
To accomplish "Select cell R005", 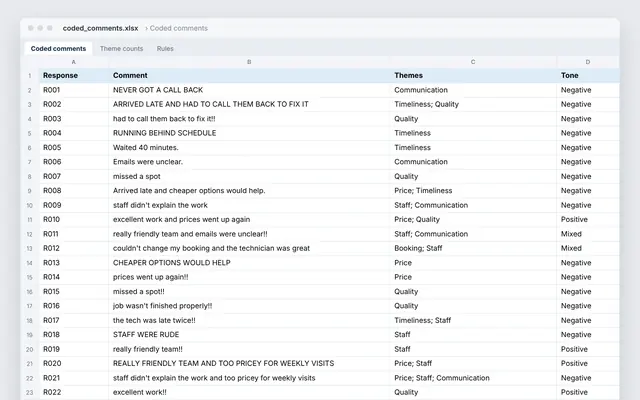I will 74,148.
